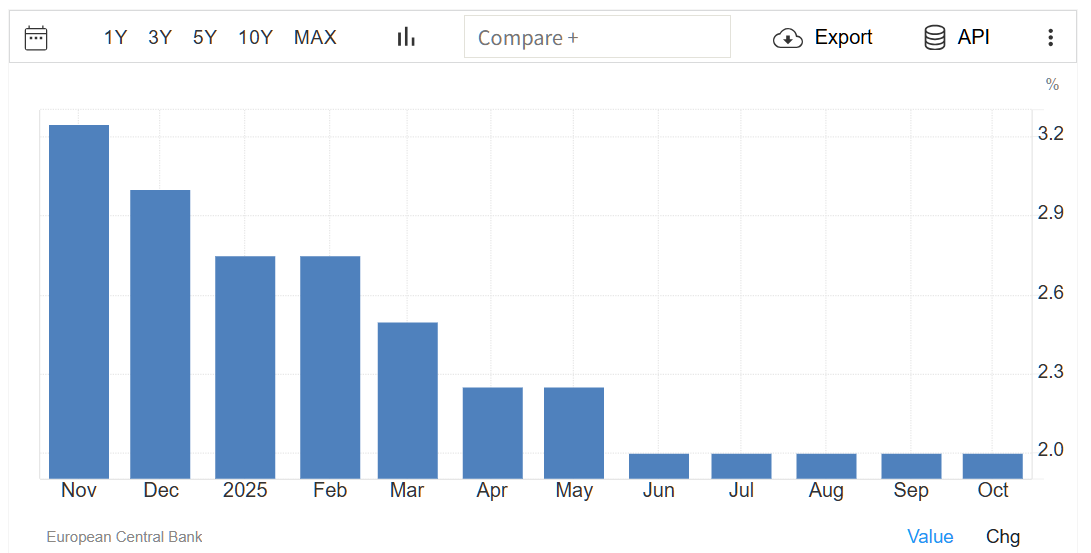Show the MAX time range

click(315, 38)
